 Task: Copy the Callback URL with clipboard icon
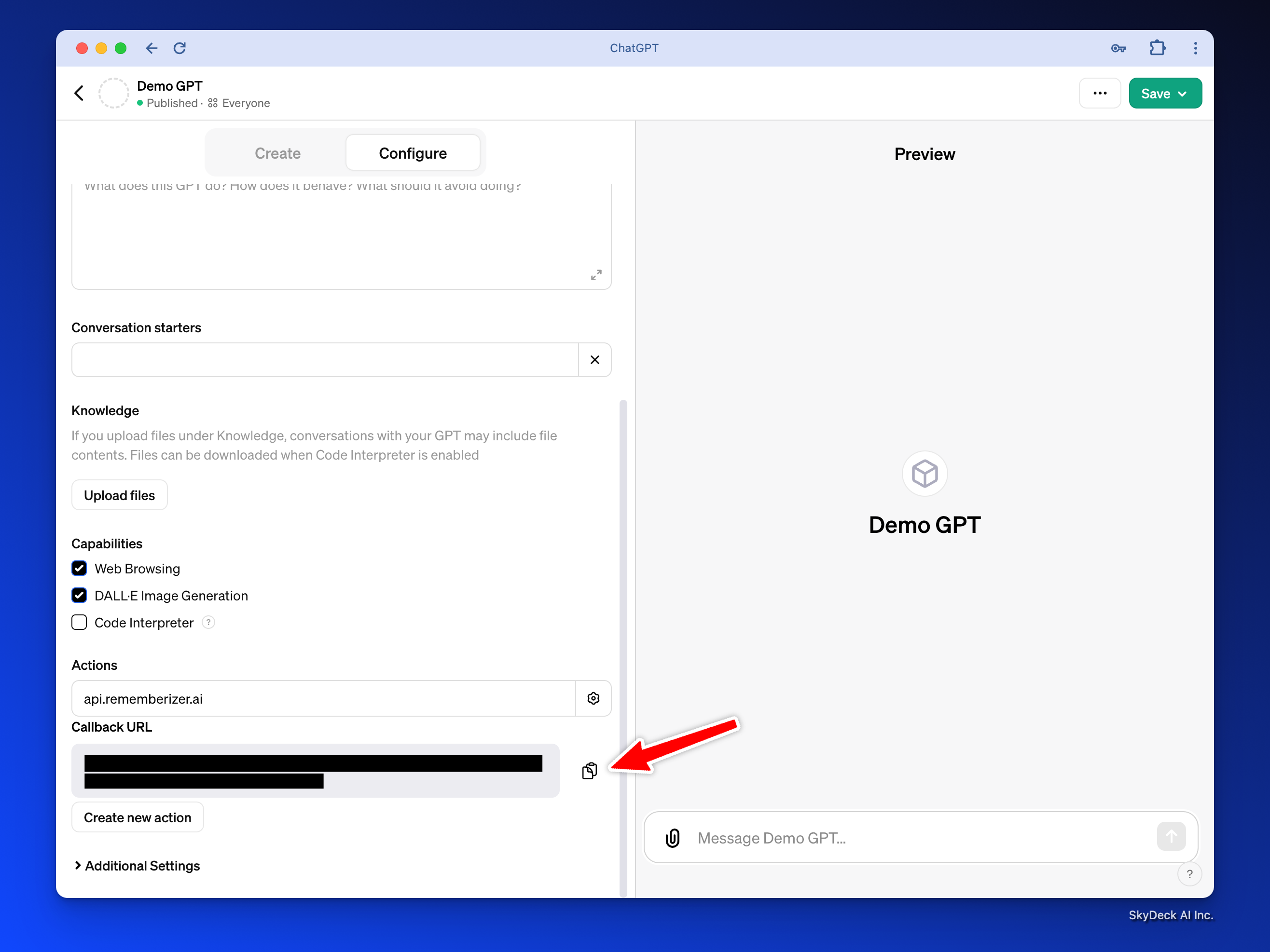[x=589, y=771]
